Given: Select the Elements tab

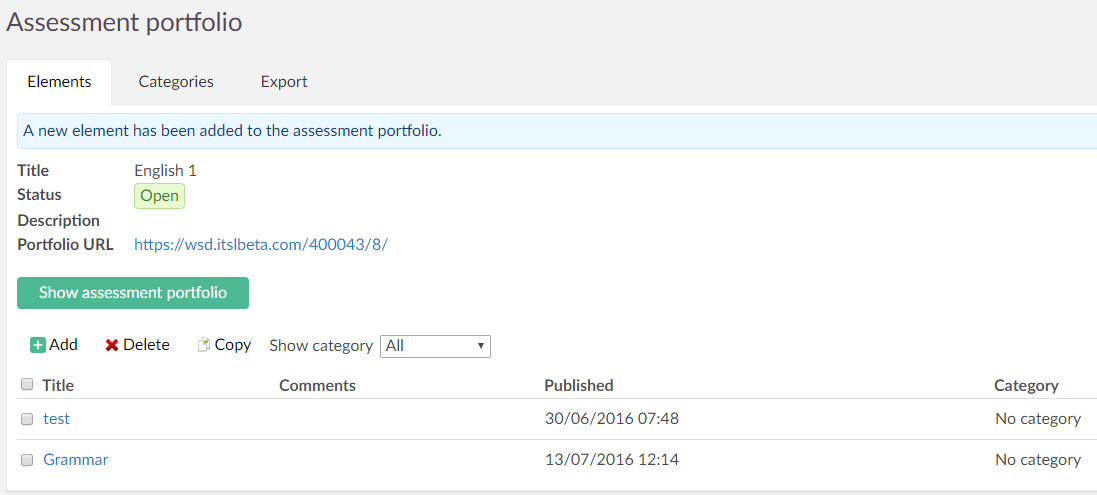Looking at the screenshot, I should click(x=59, y=82).
